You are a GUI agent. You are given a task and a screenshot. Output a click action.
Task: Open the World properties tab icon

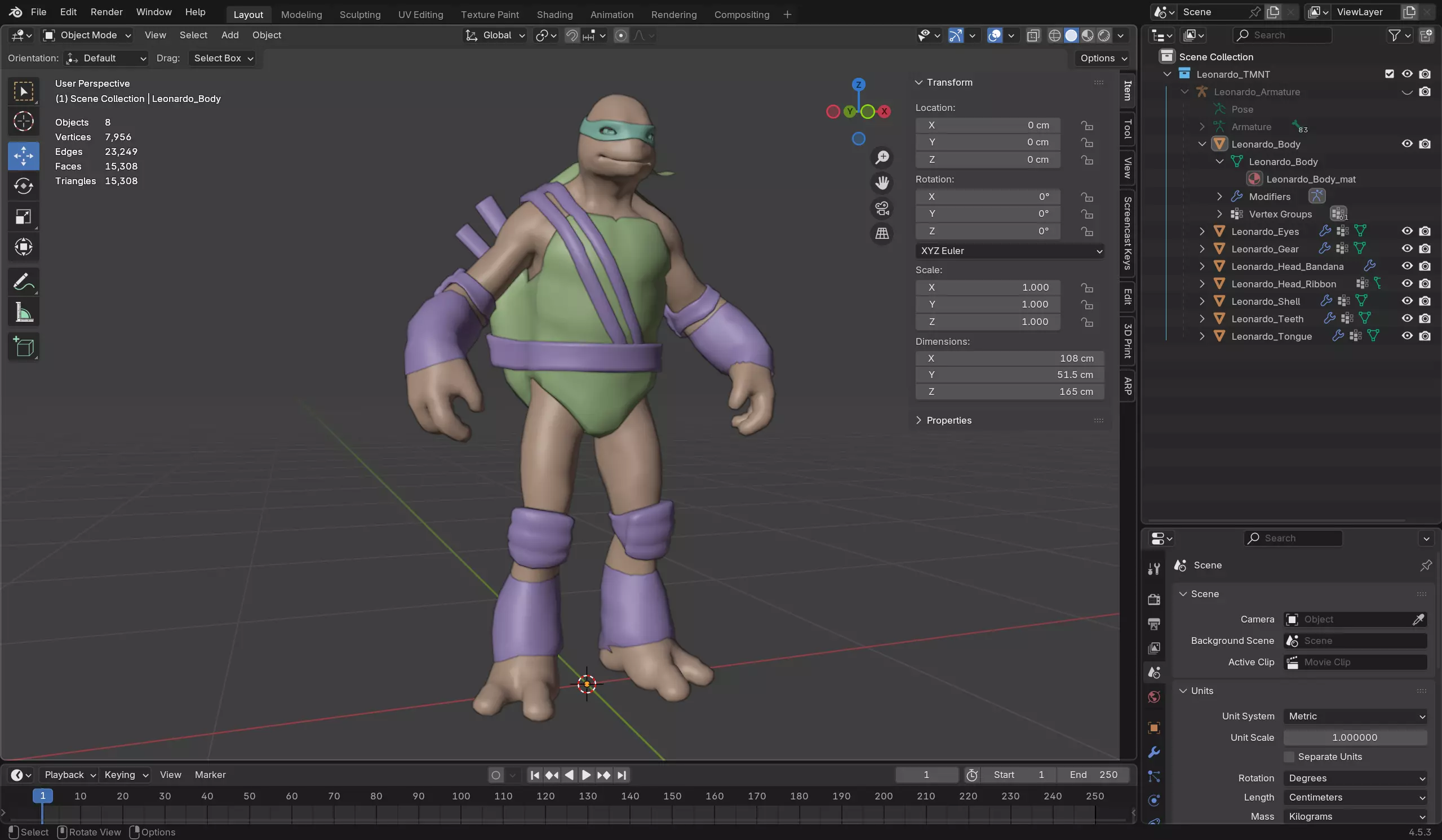(x=1154, y=697)
